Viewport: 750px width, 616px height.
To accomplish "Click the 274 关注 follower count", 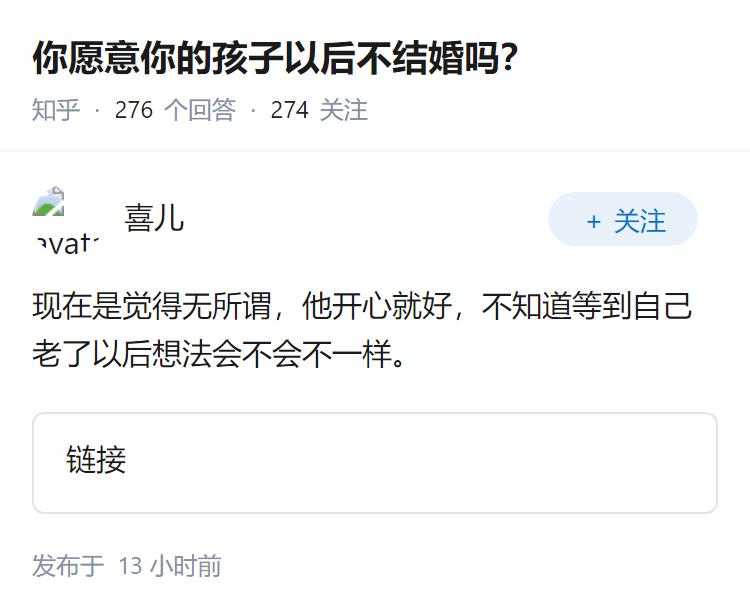I will pyautogui.click(x=319, y=110).
